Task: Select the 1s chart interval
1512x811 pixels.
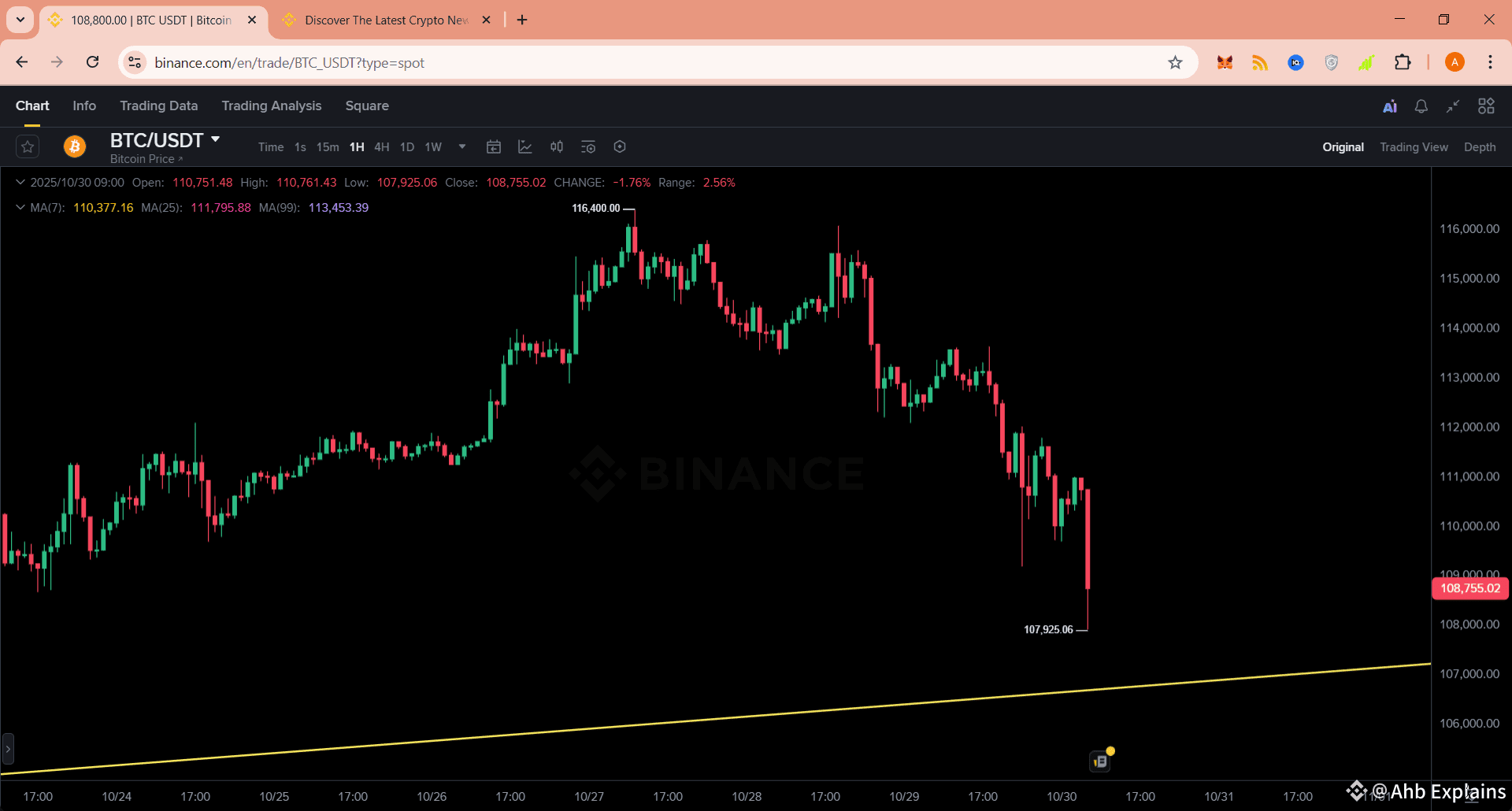Action: point(300,147)
